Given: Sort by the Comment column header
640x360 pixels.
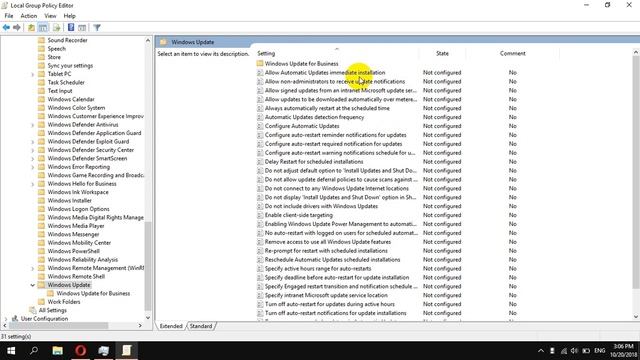Looking at the screenshot, I should pos(513,53).
